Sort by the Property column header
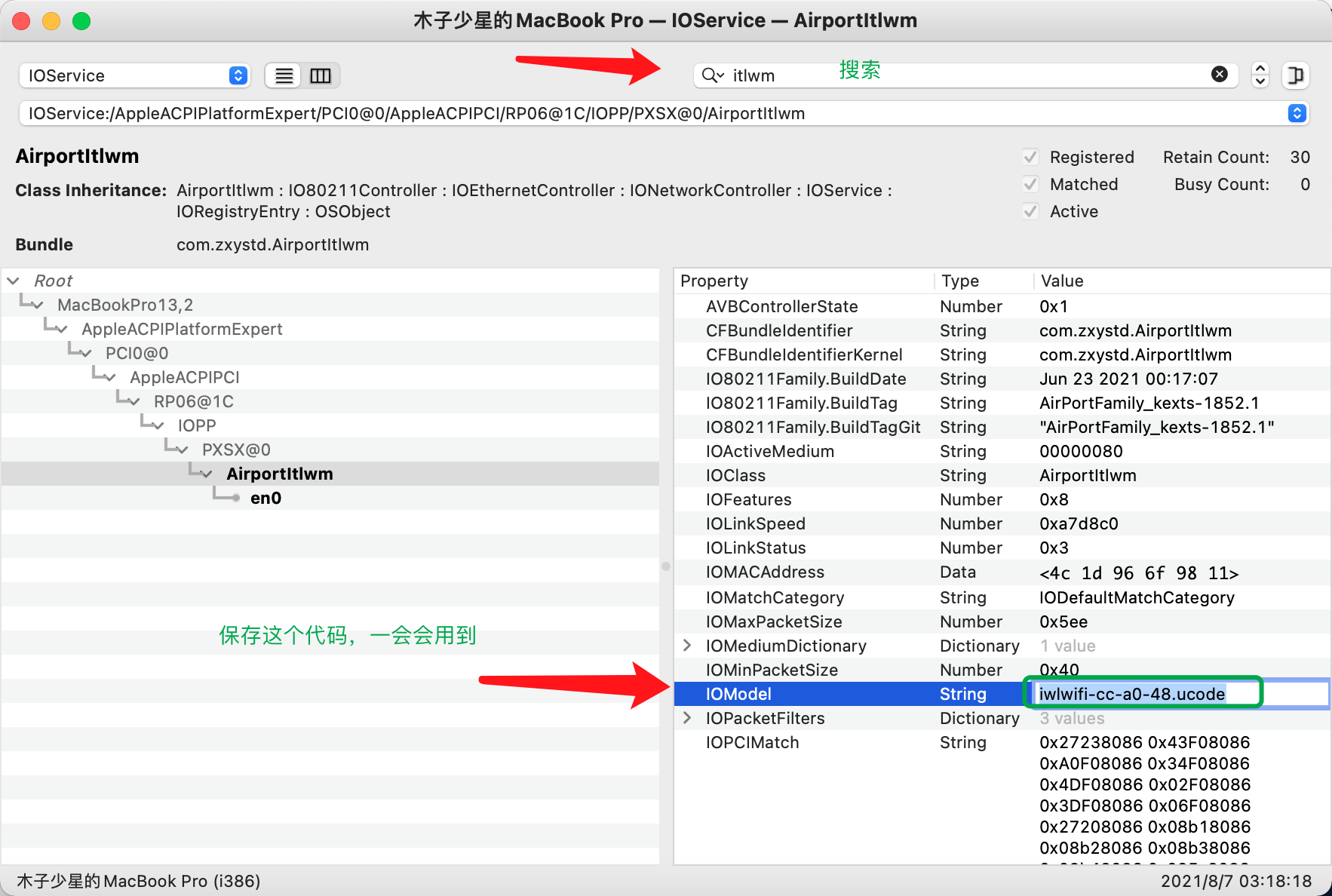This screenshot has width=1332, height=896. coord(803,281)
